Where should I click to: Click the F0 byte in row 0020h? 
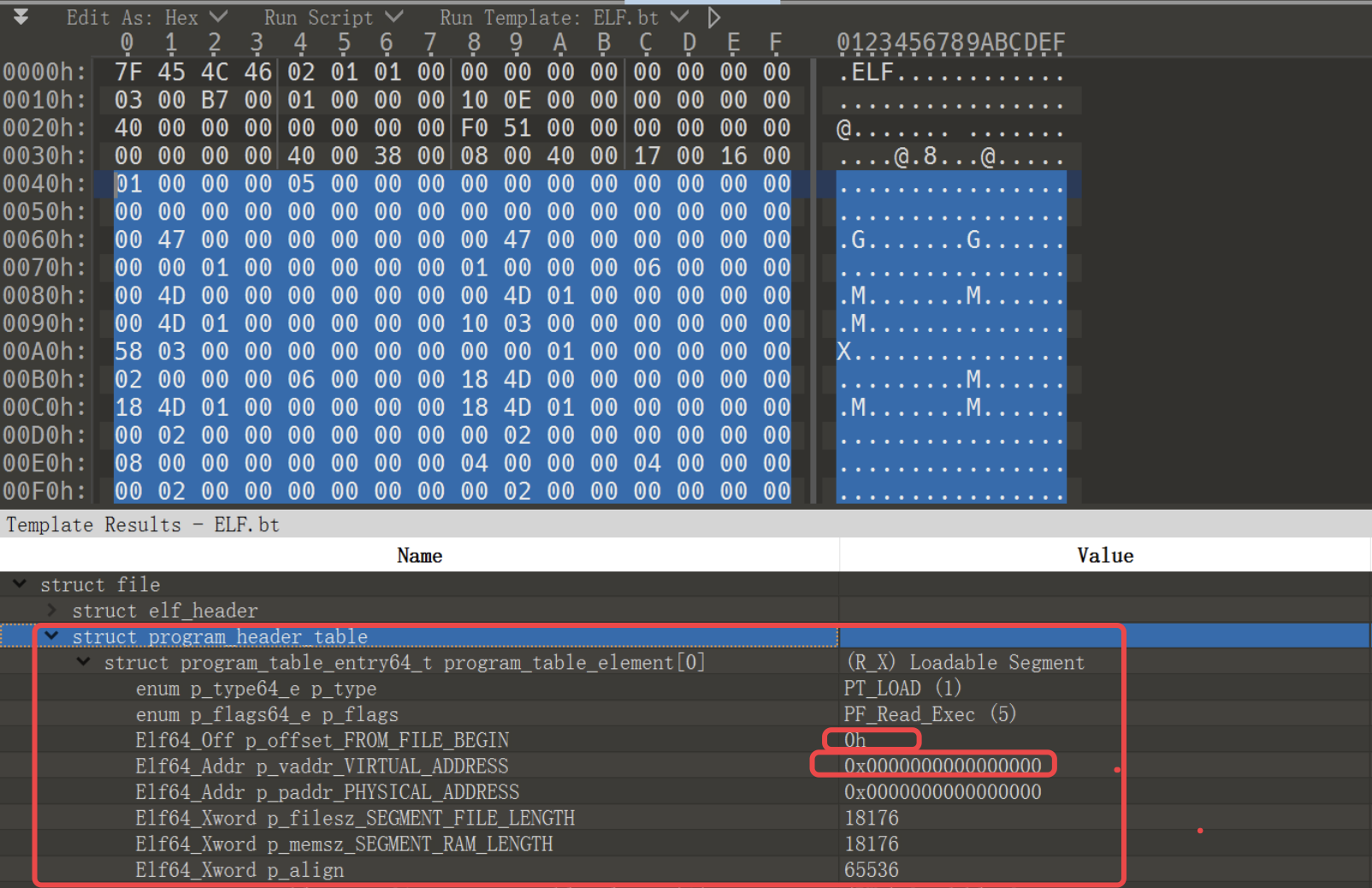point(474,128)
